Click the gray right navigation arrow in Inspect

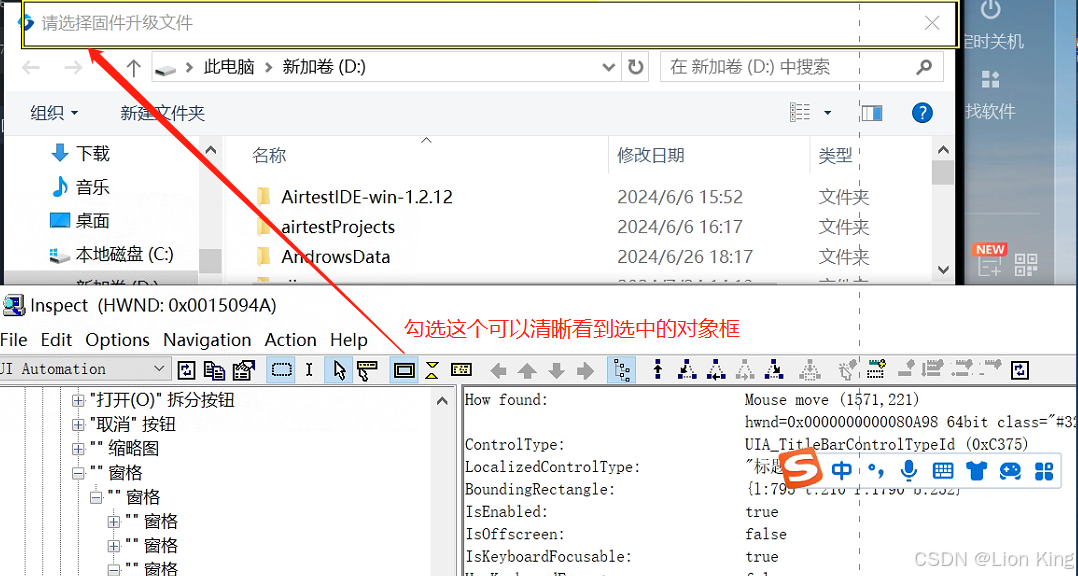pos(585,371)
